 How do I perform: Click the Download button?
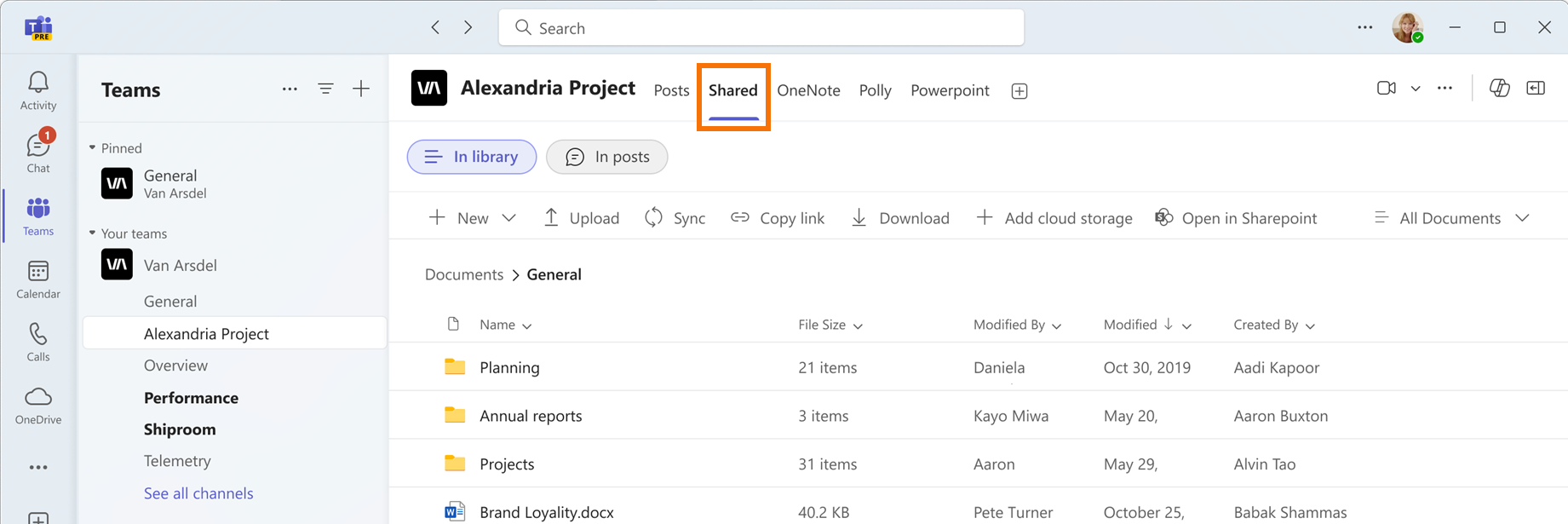point(900,218)
